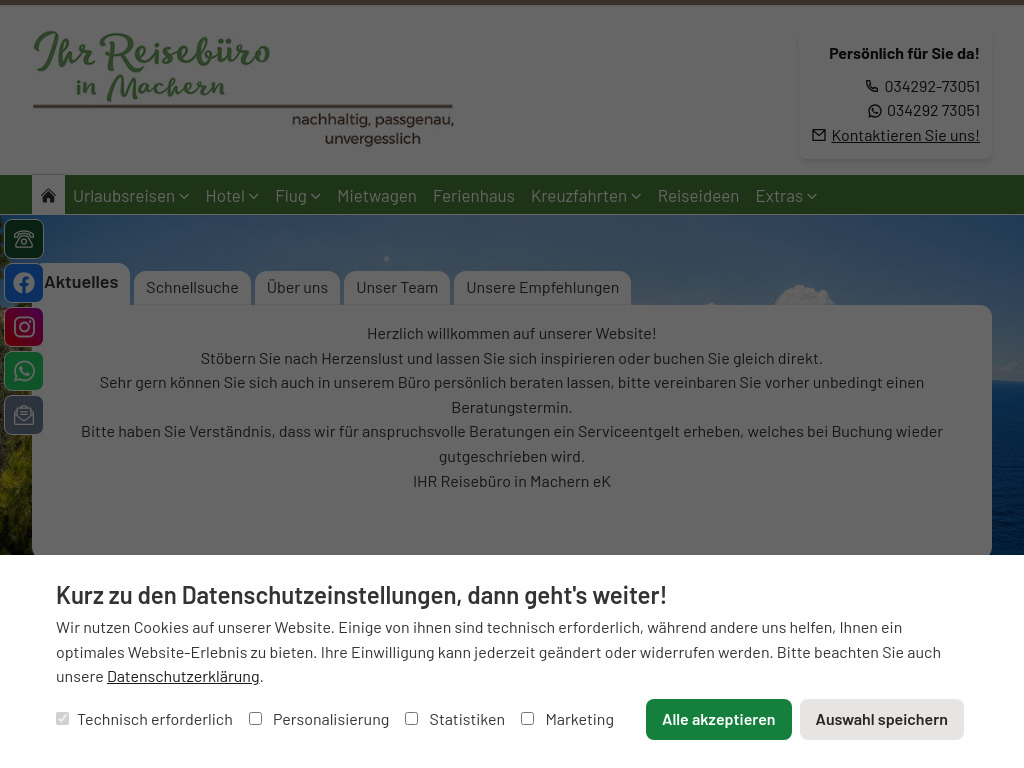
Task: Enable the Personalisierung cookie checkbox
Action: 255,718
